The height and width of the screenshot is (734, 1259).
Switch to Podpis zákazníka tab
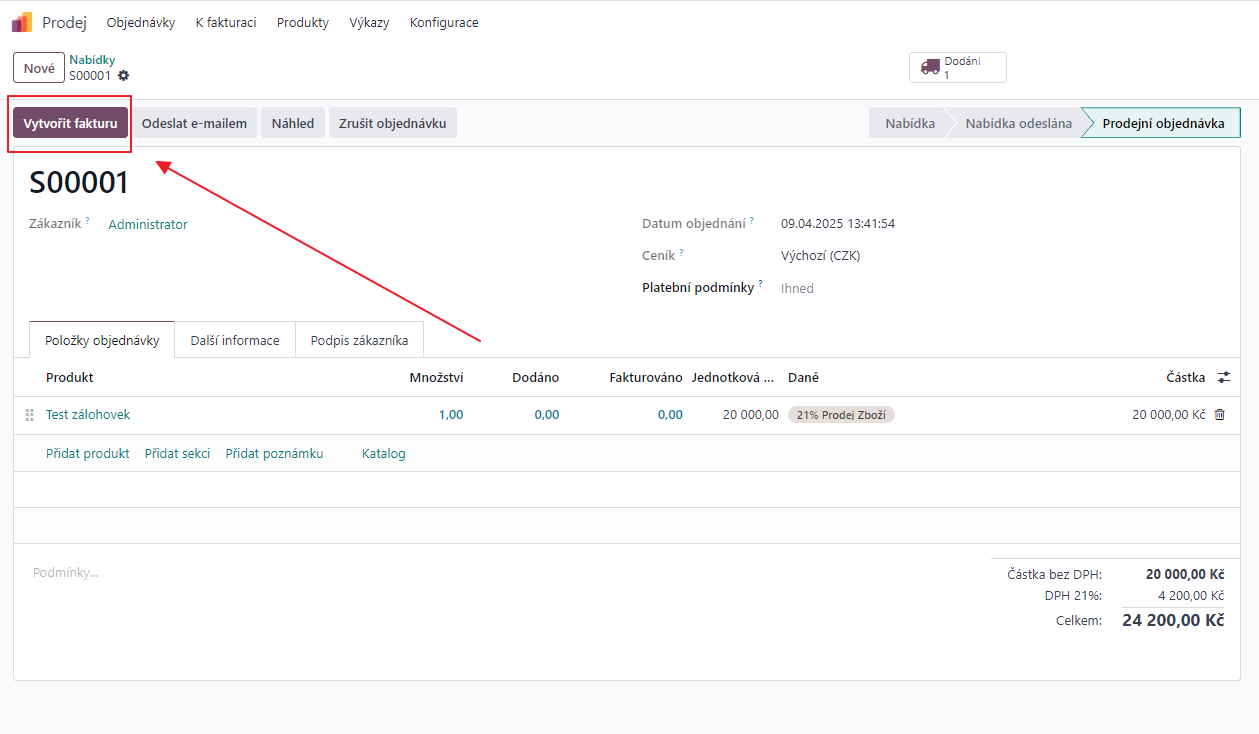click(x=359, y=340)
